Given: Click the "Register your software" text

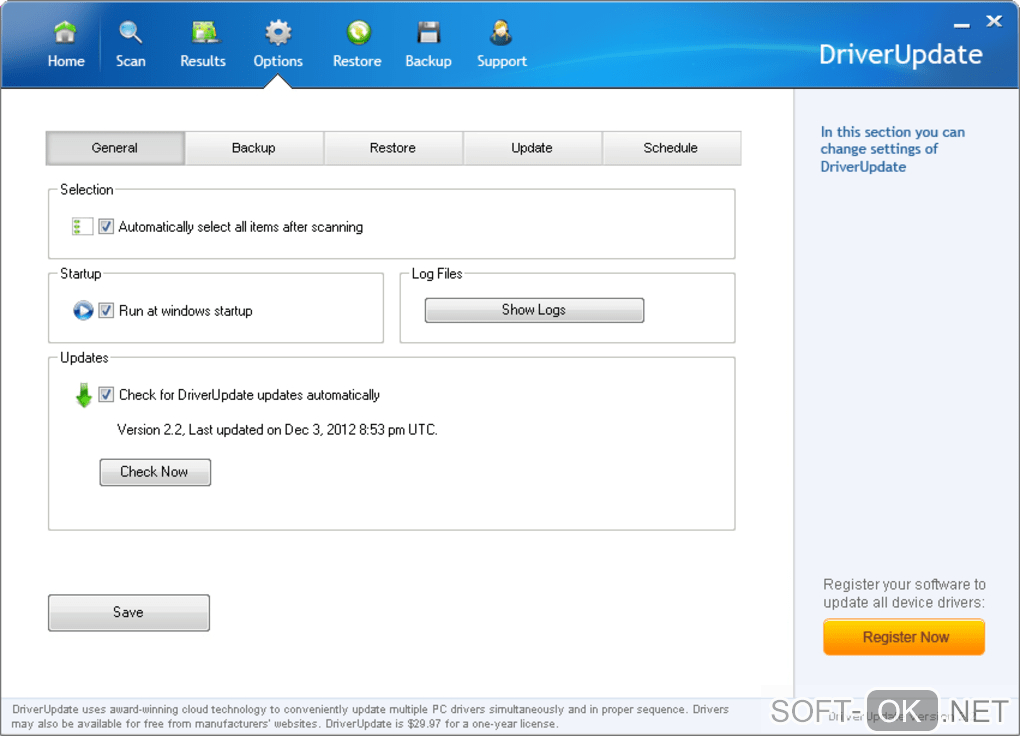Looking at the screenshot, I should coord(904,593).
